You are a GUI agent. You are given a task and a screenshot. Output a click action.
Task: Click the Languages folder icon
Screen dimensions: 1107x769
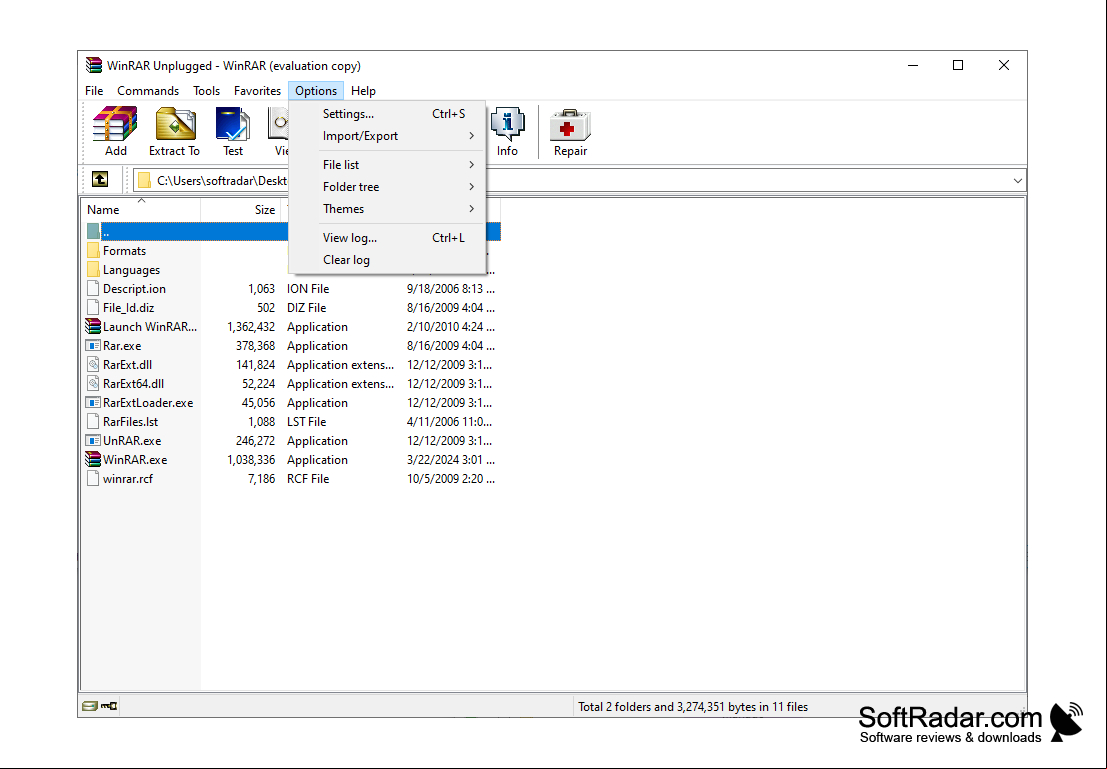click(93, 270)
